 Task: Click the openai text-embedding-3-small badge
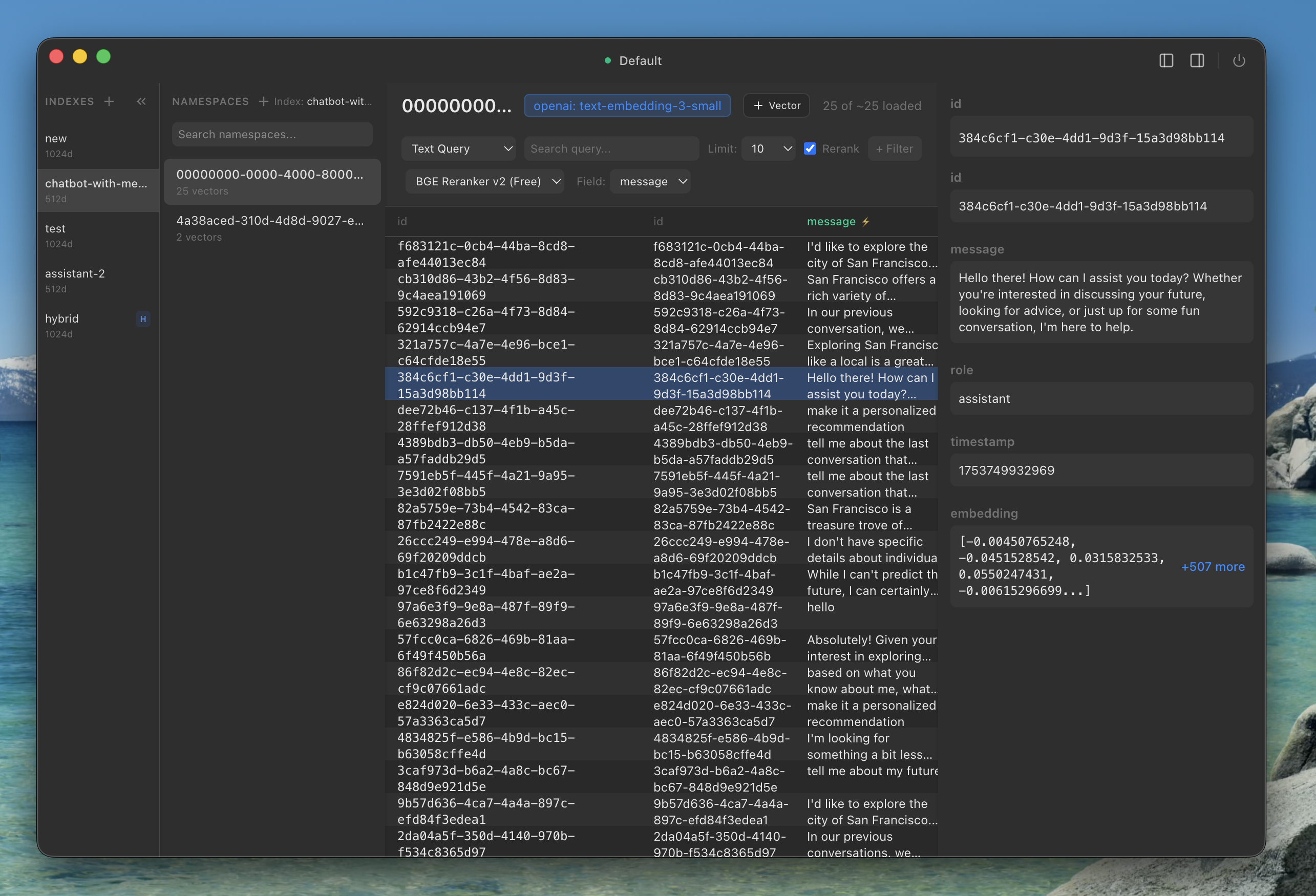[x=627, y=105]
